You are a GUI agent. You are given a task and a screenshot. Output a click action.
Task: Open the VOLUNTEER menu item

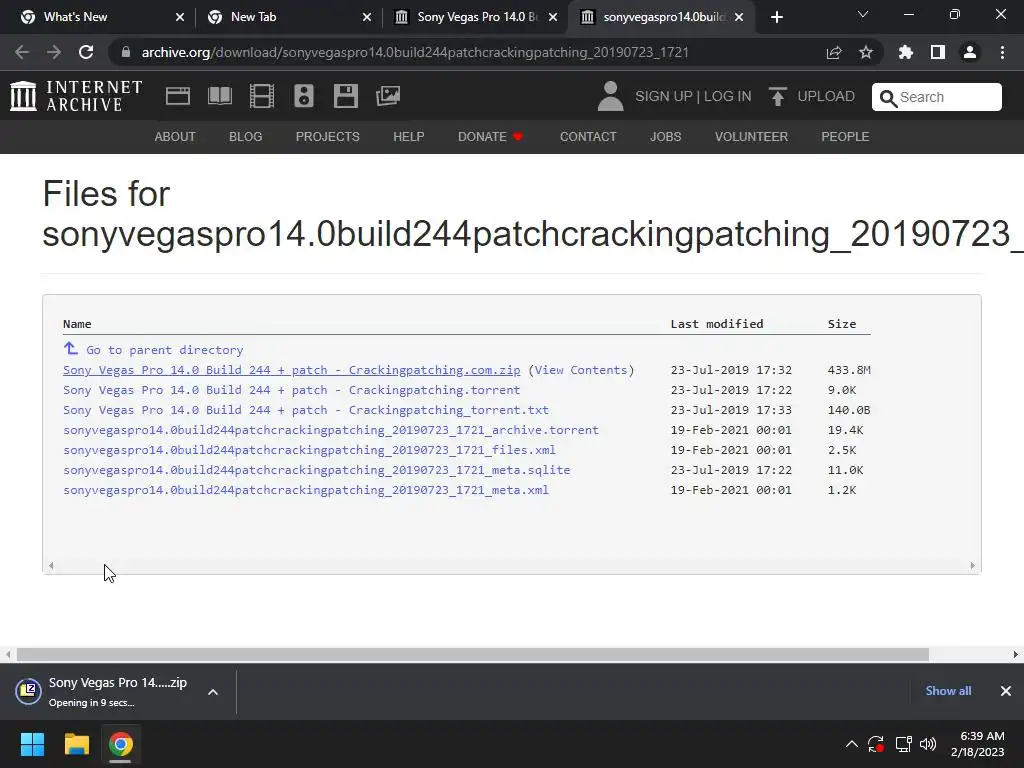pyautogui.click(x=752, y=136)
